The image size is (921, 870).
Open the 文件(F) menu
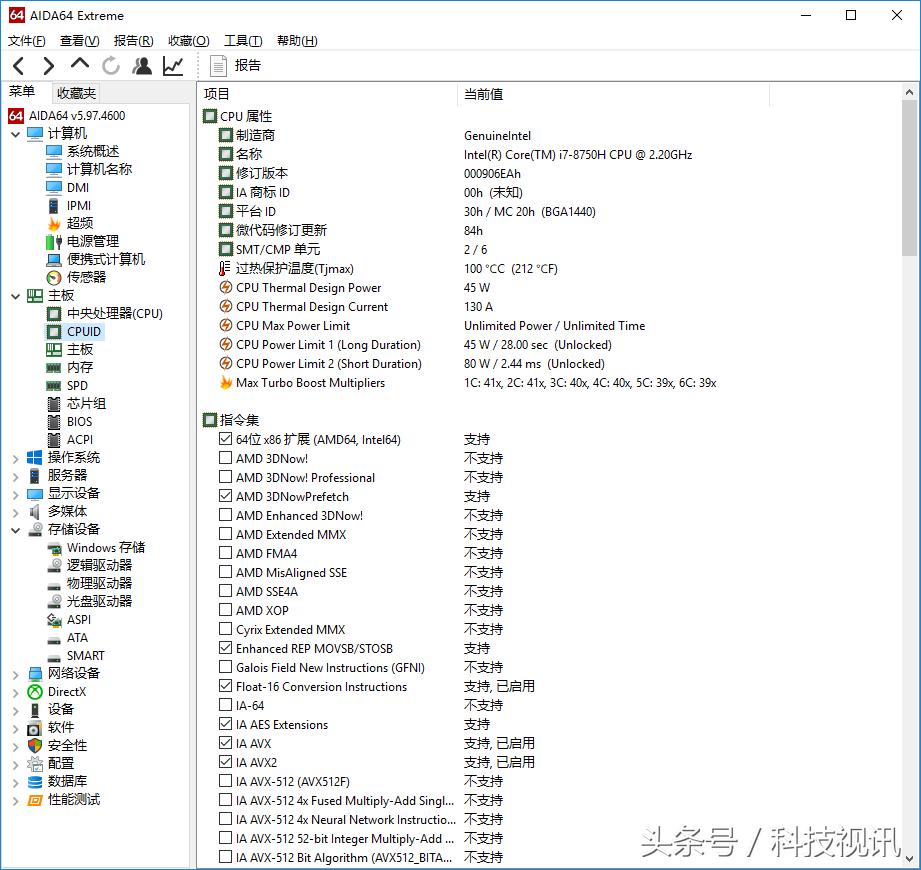(26, 41)
